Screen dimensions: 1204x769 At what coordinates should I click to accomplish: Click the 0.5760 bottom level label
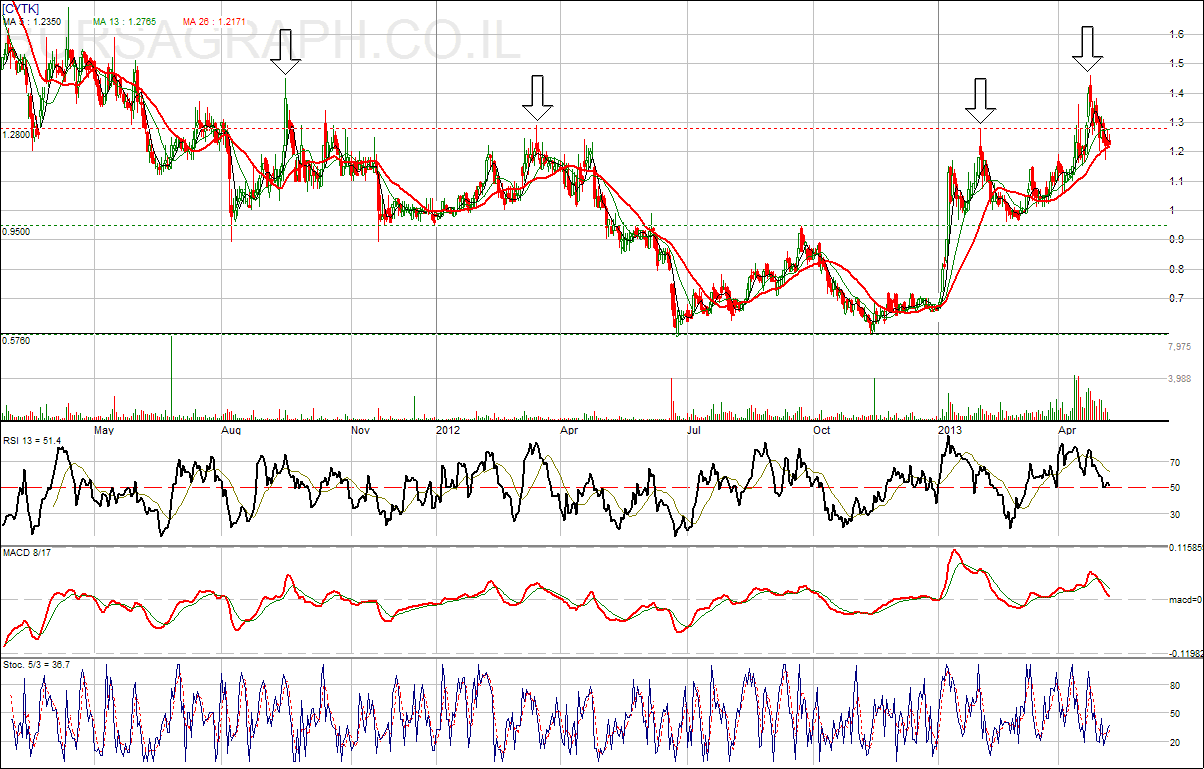click(16, 341)
